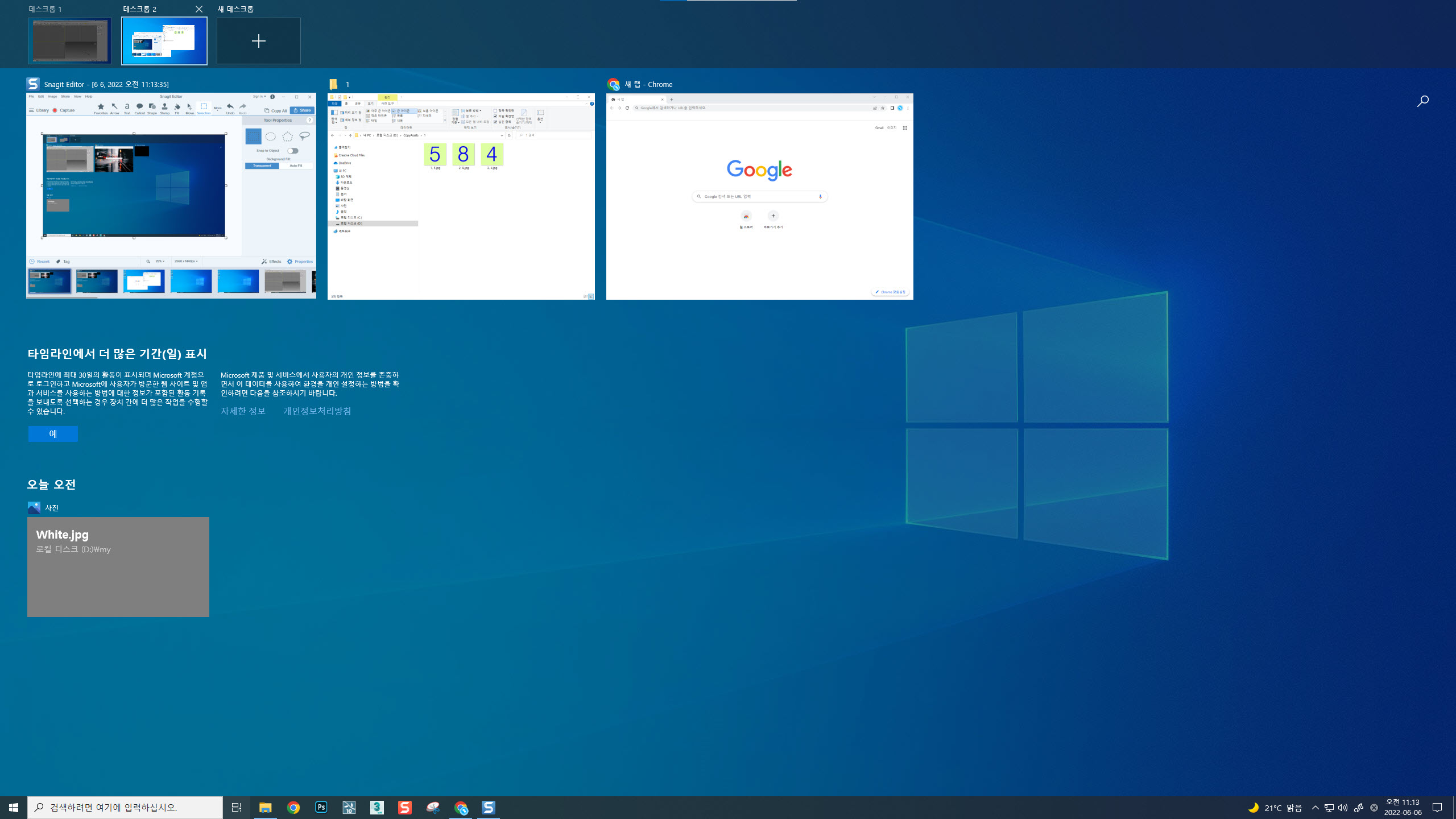Open the 개인정보처리방침 link
The image size is (1456, 819).
pyautogui.click(x=317, y=411)
